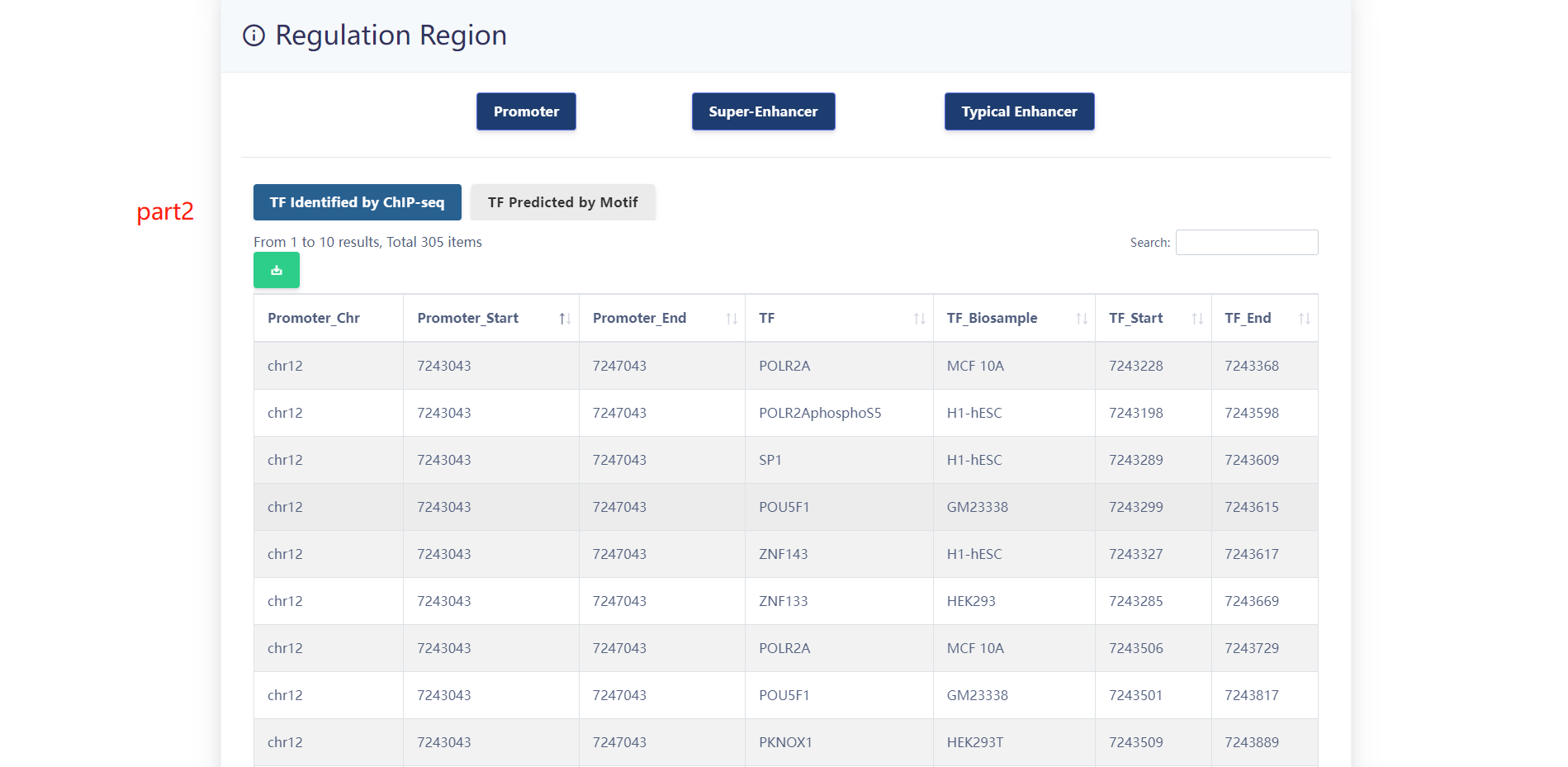Click the green download button

pos(277,270)
